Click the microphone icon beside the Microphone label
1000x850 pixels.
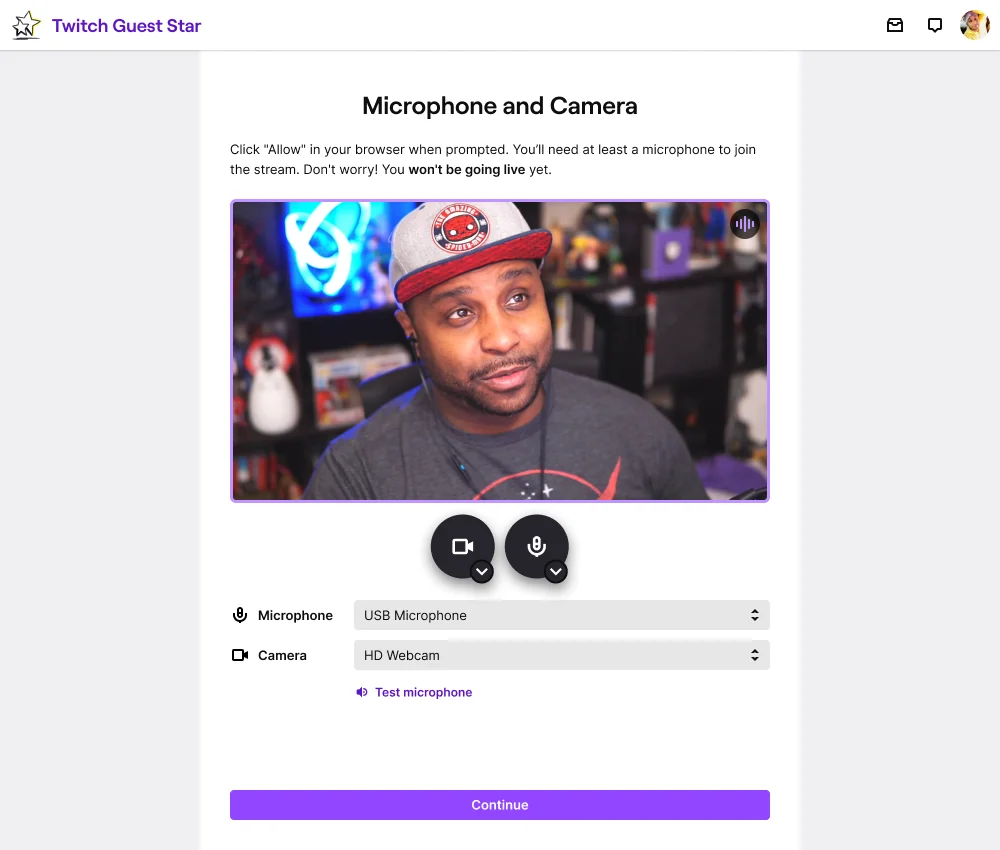point(240,615)
